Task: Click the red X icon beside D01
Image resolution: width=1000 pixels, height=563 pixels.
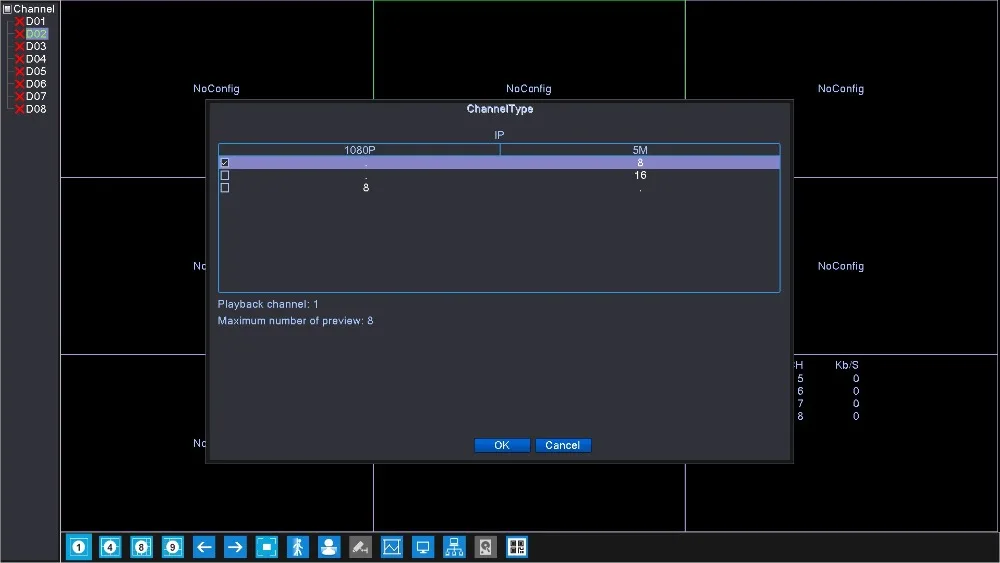Action: (x=19, y=22)
